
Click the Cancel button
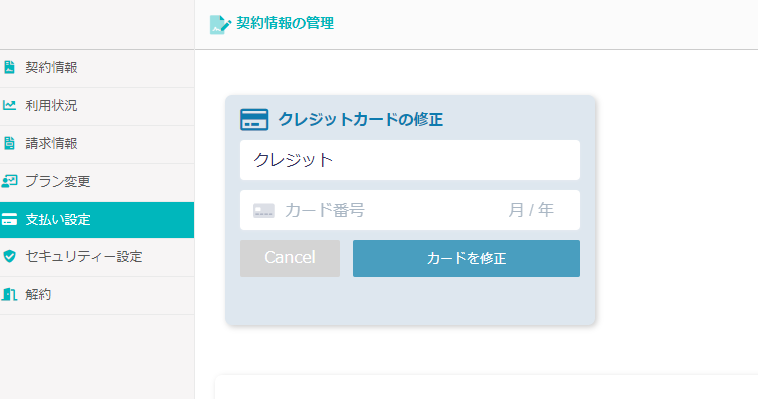coord(290,258)
